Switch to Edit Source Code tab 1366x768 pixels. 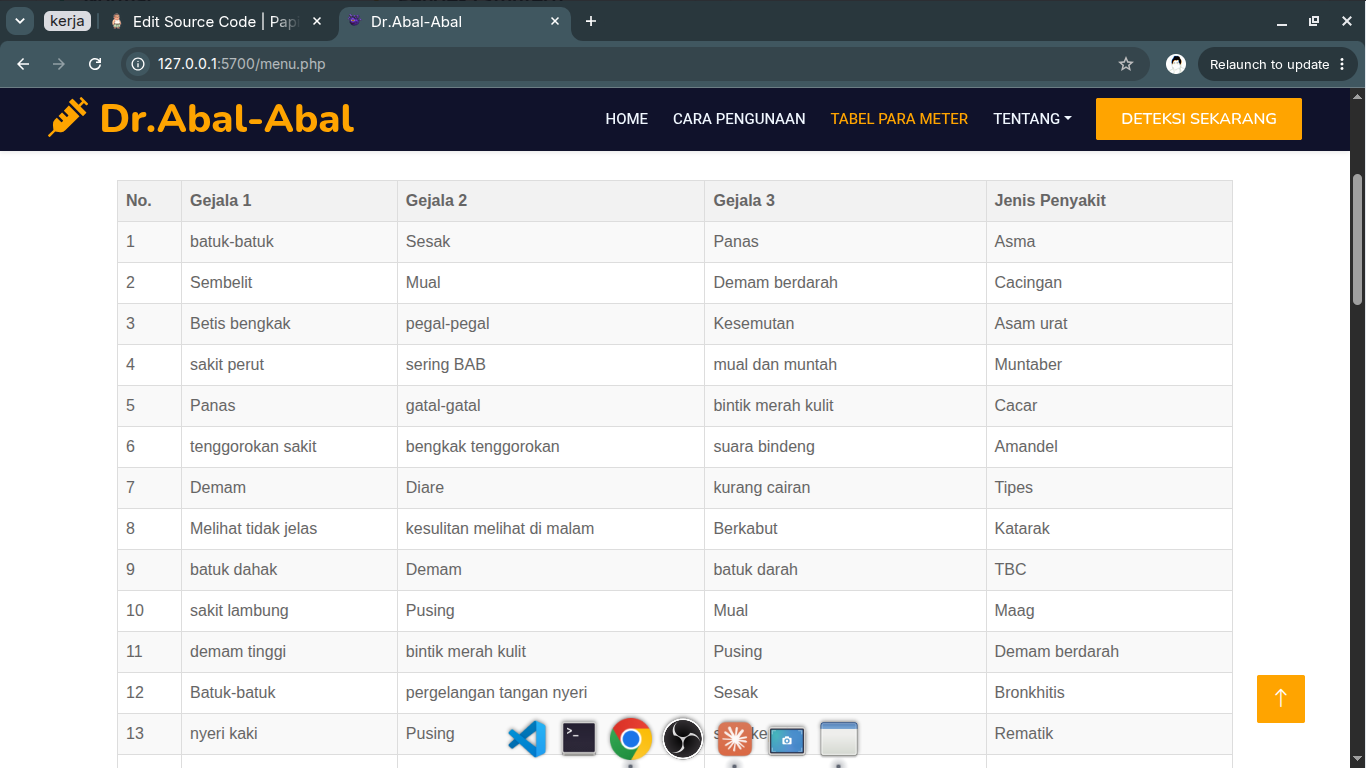[x=216, y=21]
